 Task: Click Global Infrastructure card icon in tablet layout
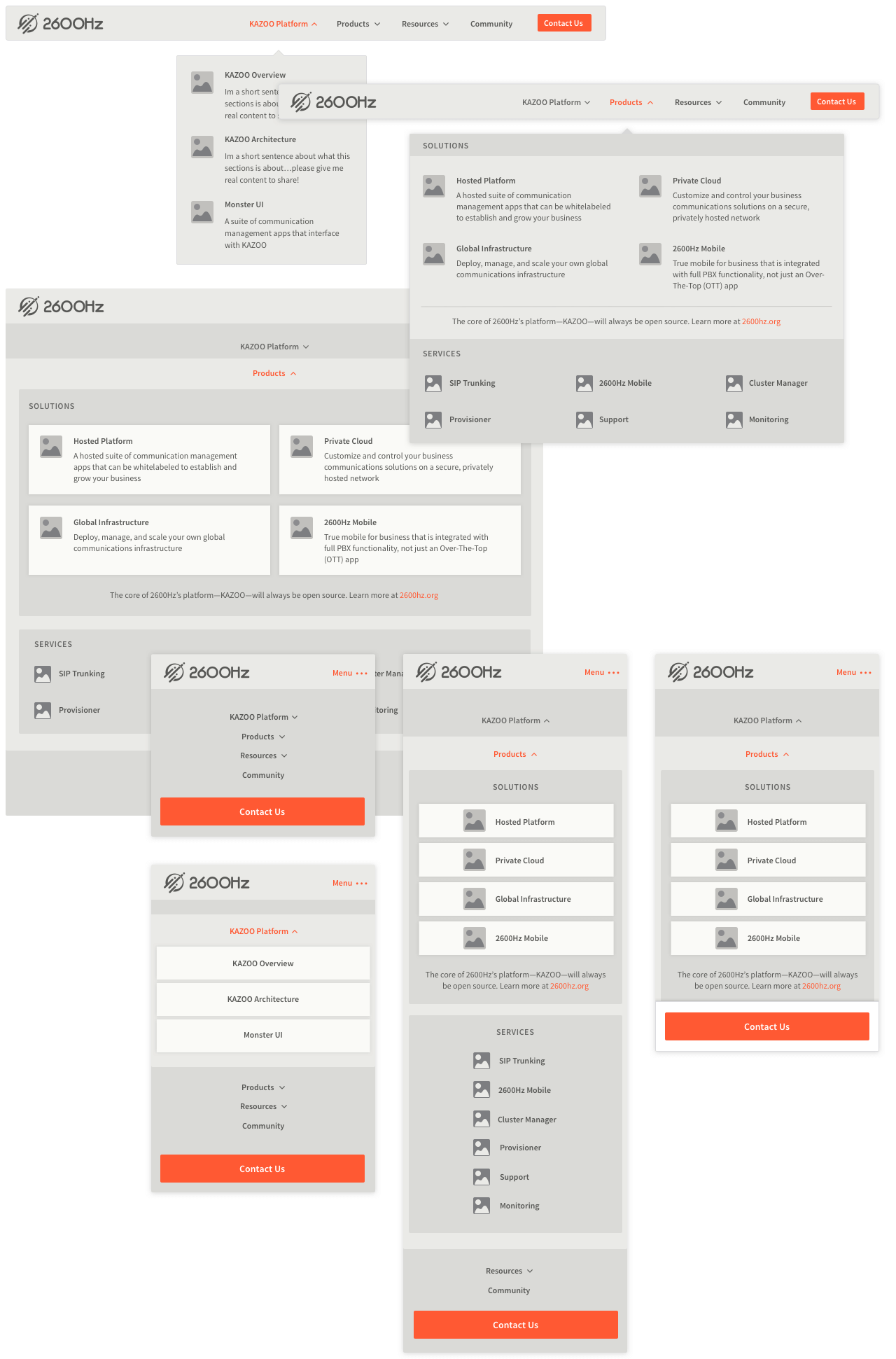click(51, 528)
